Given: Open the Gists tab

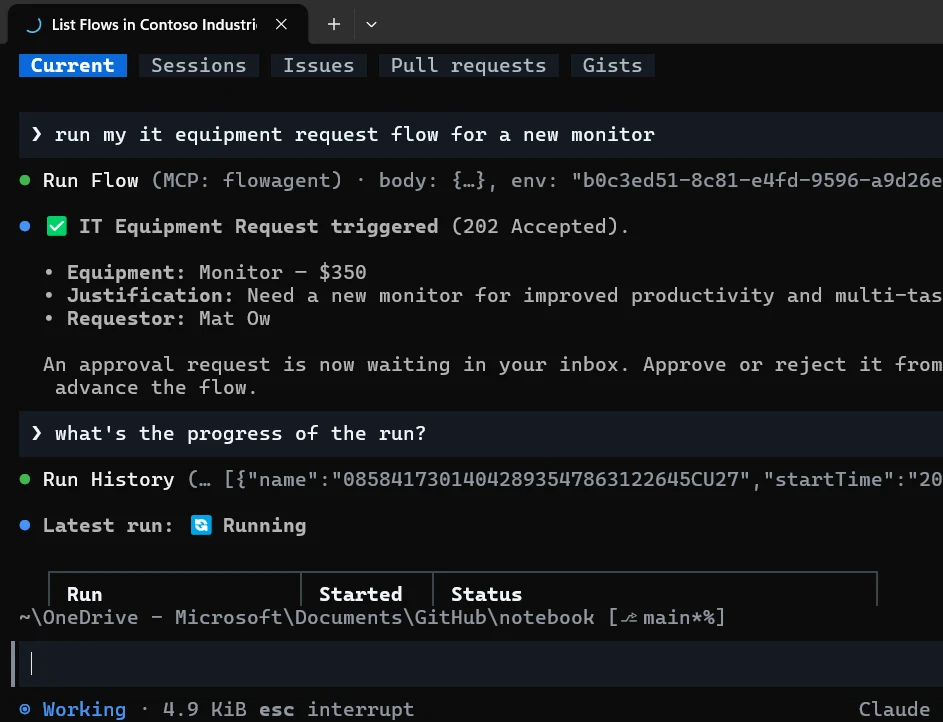Looking at the screenshot, I should pos(612,66).
